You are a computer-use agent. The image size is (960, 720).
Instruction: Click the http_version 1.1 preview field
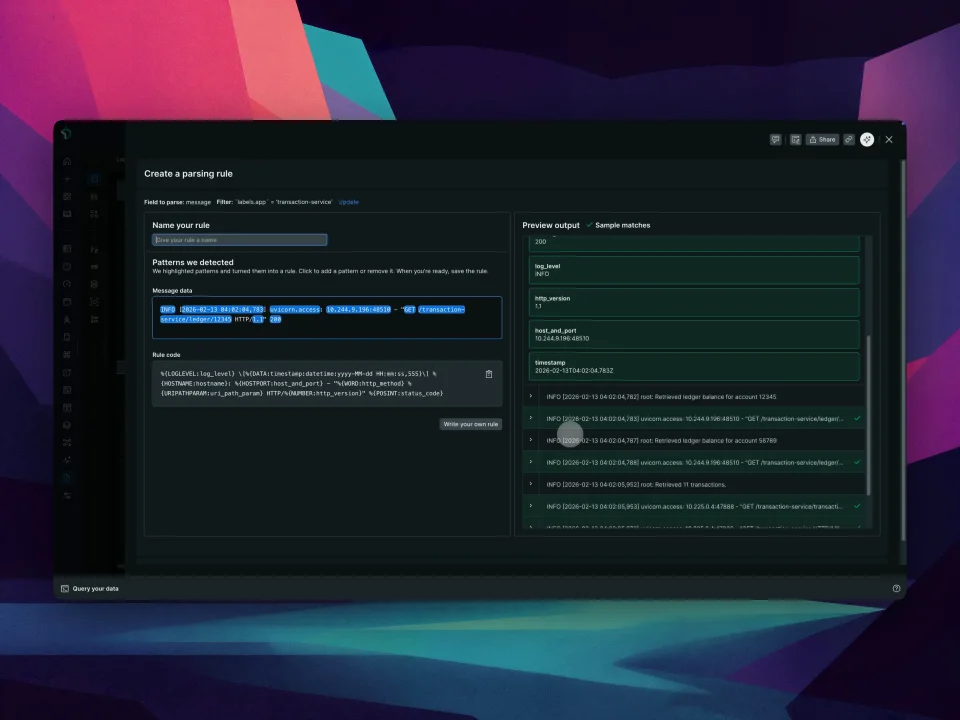[694, 302]
